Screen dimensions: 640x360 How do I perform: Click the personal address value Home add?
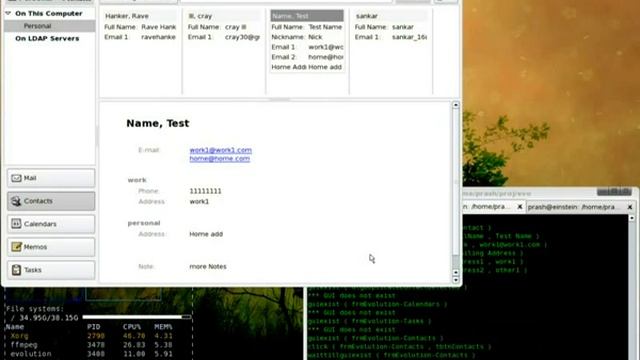[x=206, y=234]
